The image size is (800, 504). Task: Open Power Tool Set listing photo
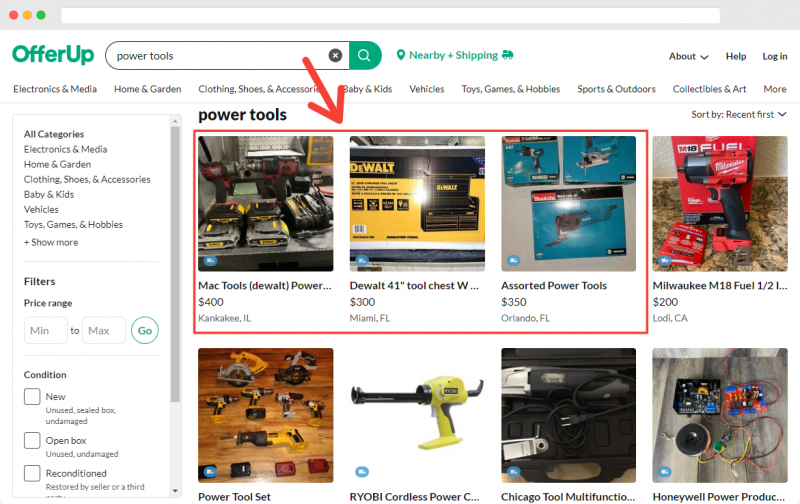pyautogui.click(x=265, y=415)
